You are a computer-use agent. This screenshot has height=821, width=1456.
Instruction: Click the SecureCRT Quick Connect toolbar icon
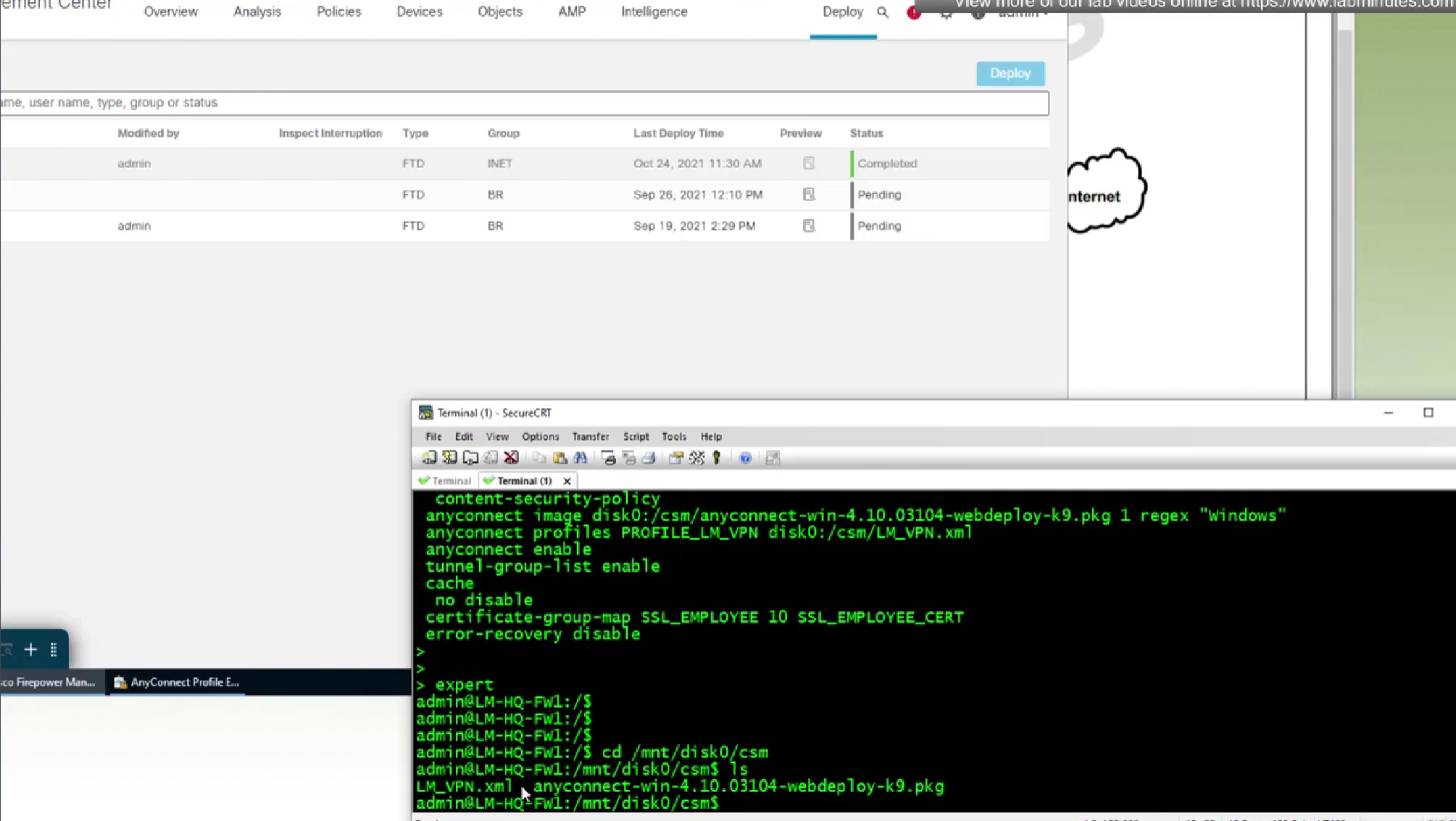pos(449,458)
